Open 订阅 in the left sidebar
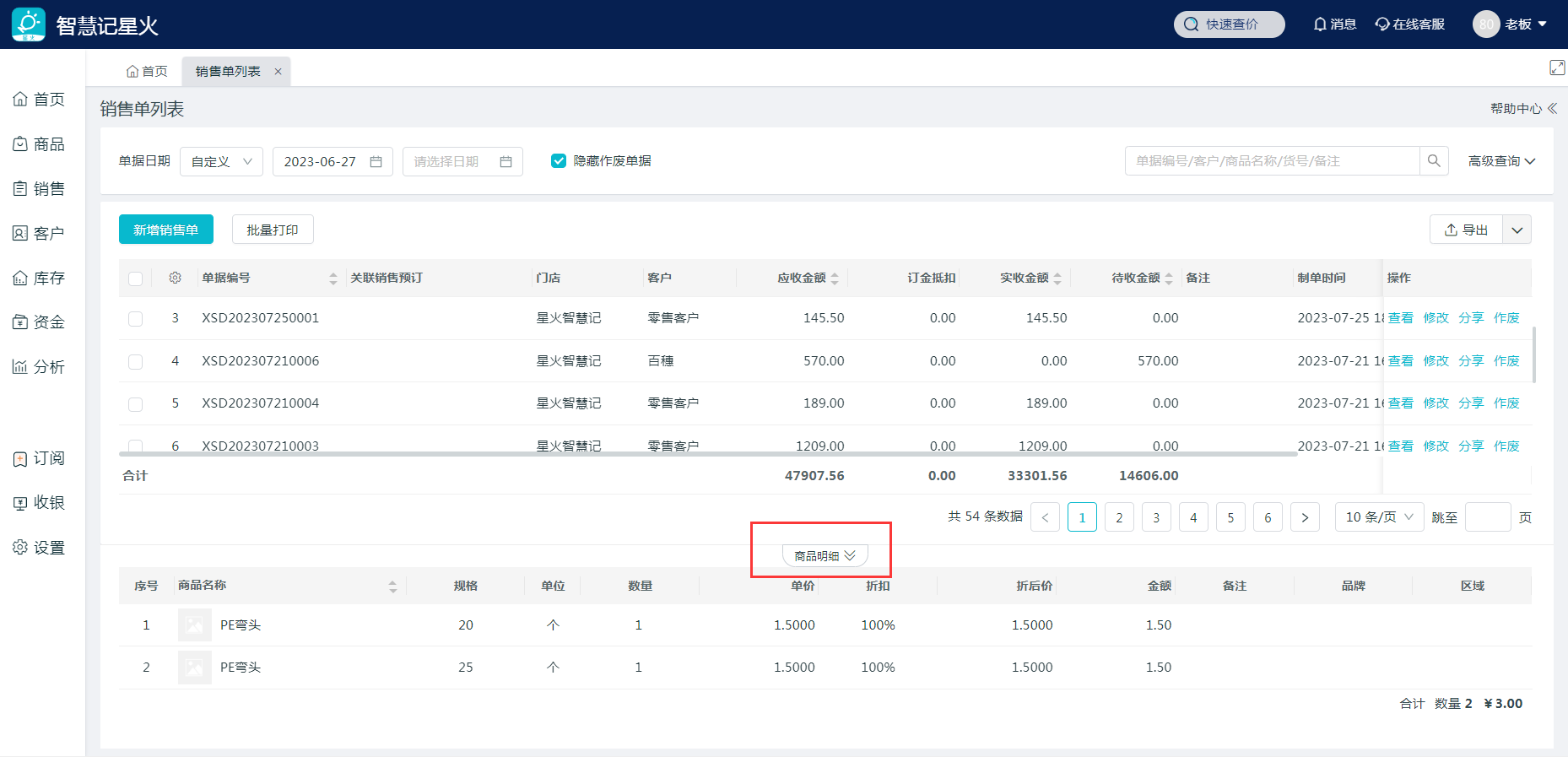Screen dimensions: 1568x757 pyautogui.click(x=39, y=458)
